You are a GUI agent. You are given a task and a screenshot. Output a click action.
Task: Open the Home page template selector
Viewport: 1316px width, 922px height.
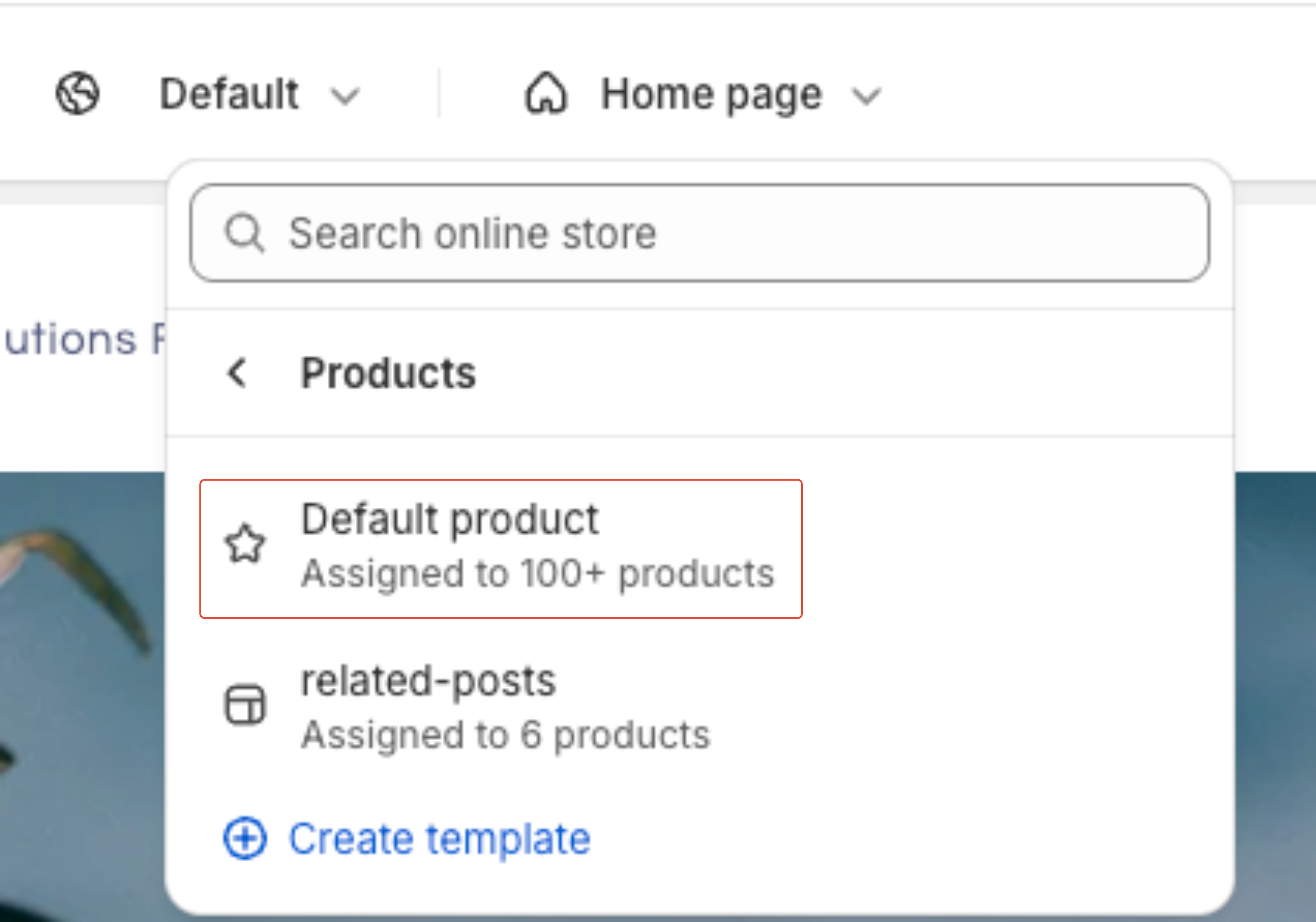tap(711, 94)
